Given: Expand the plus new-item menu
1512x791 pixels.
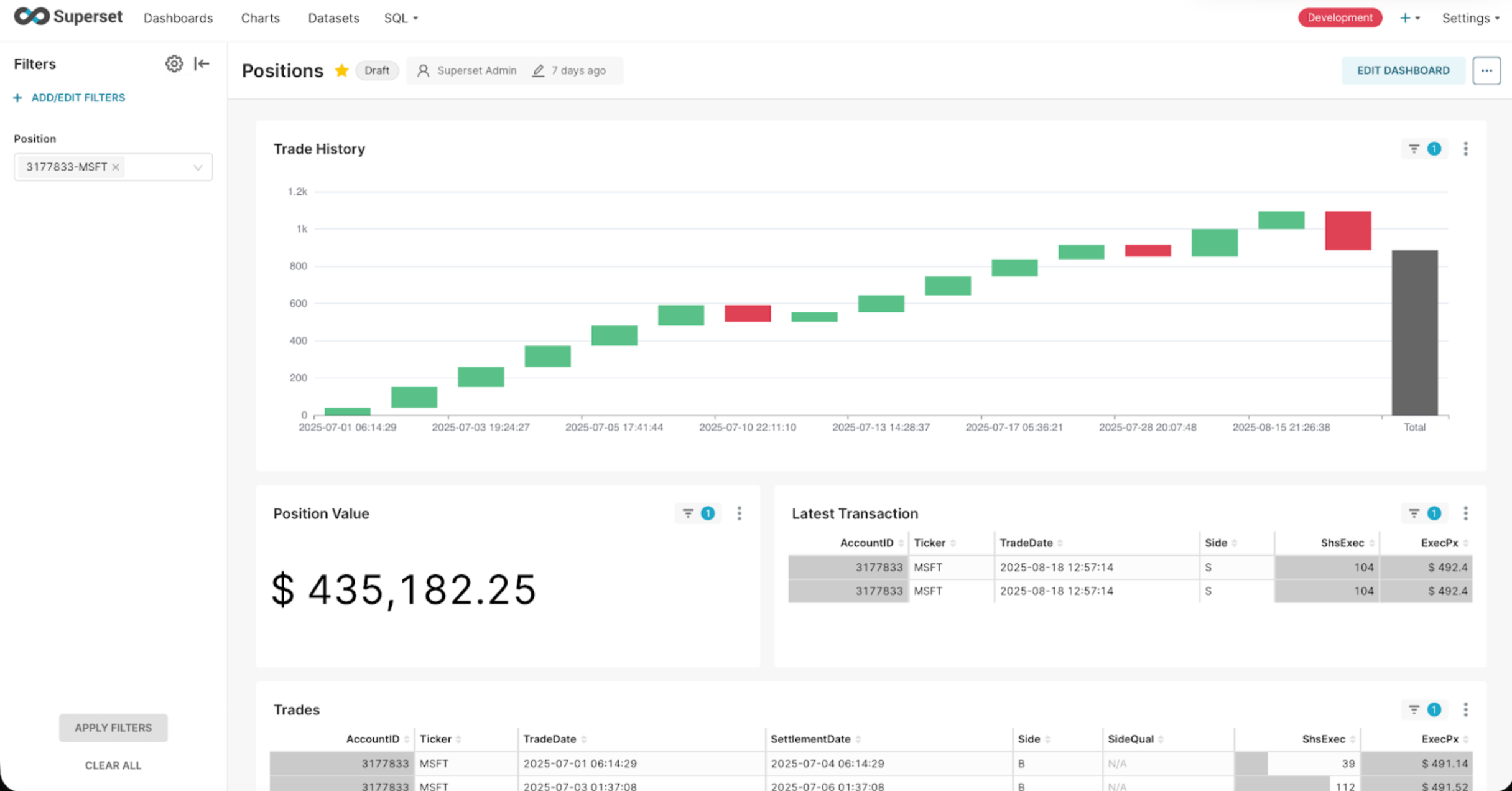Looking at the screenshot, I should click(x=1409, y=18).
